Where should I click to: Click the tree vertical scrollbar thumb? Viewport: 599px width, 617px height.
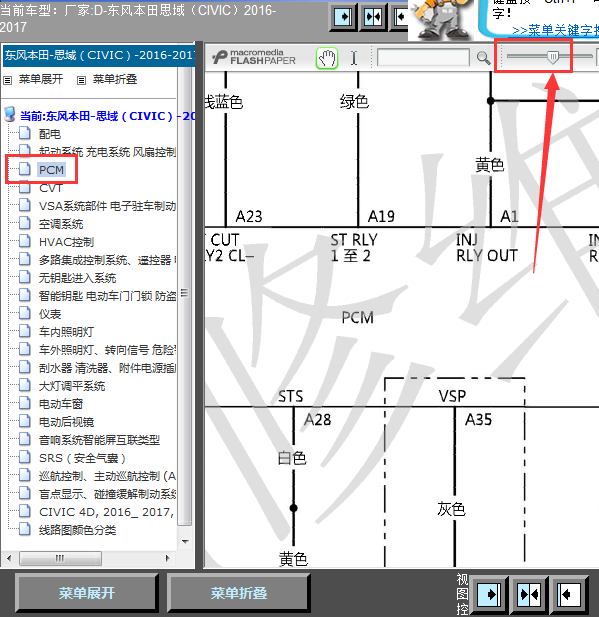(185, 293)
